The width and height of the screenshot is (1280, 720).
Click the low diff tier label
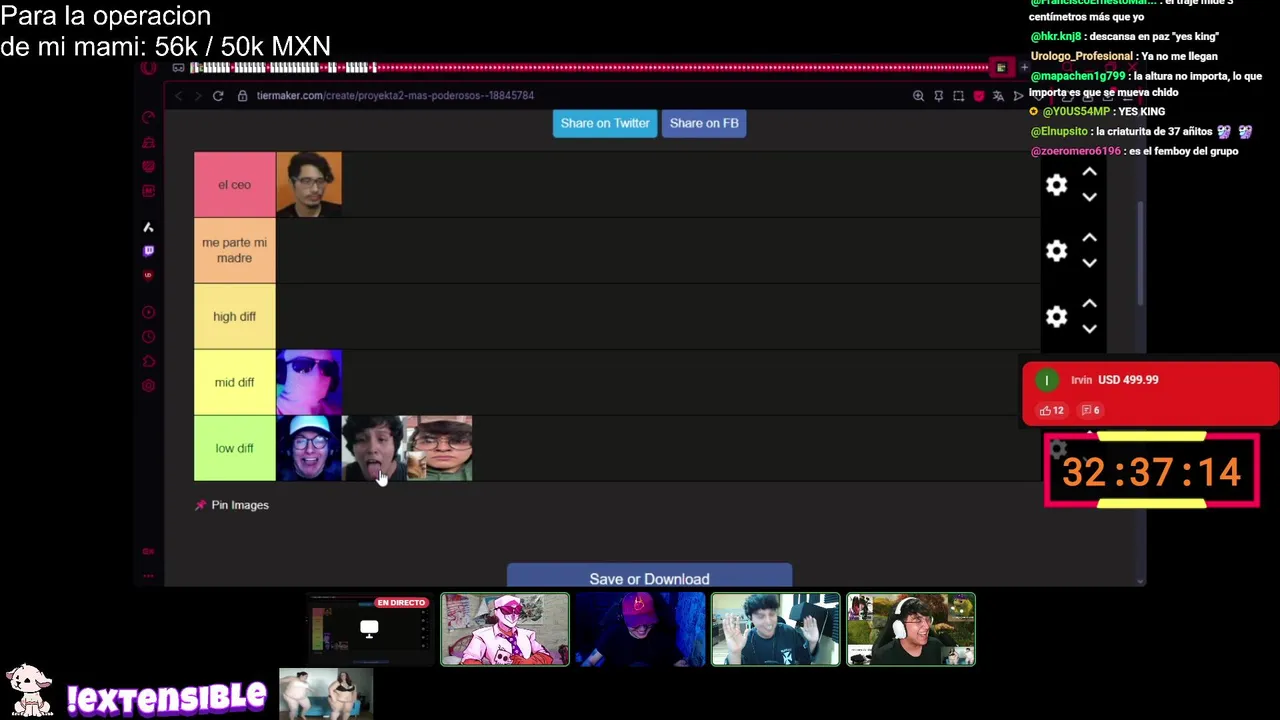click(234, 448)
